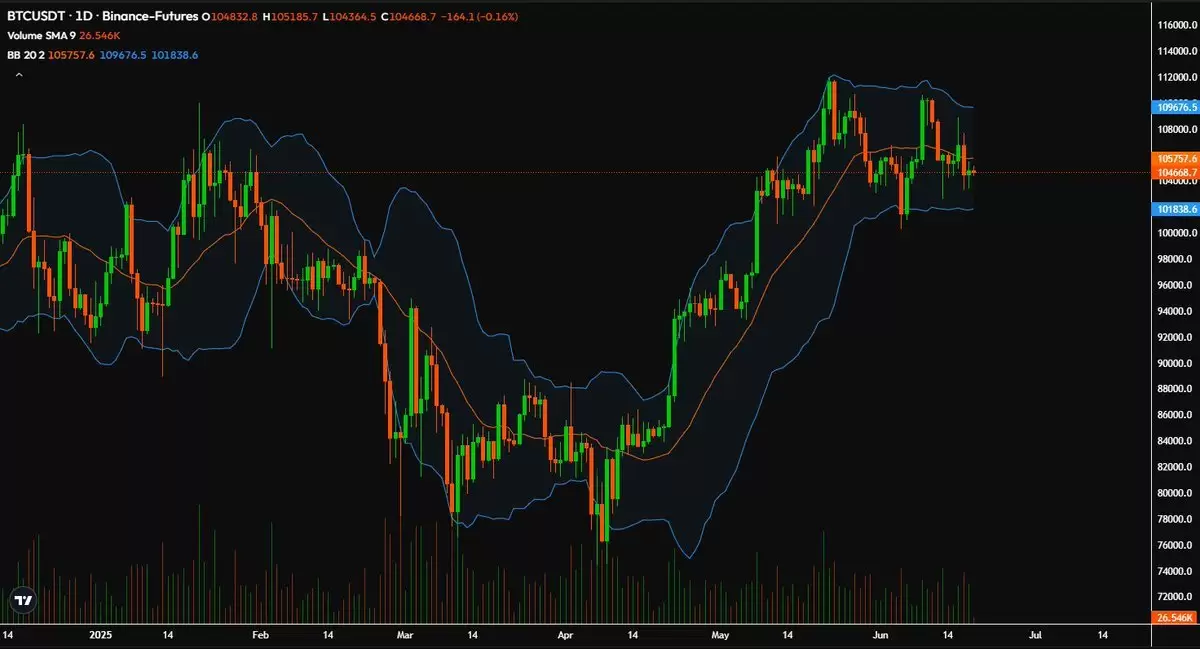Click the TradingView logo icon

[23, 600]
